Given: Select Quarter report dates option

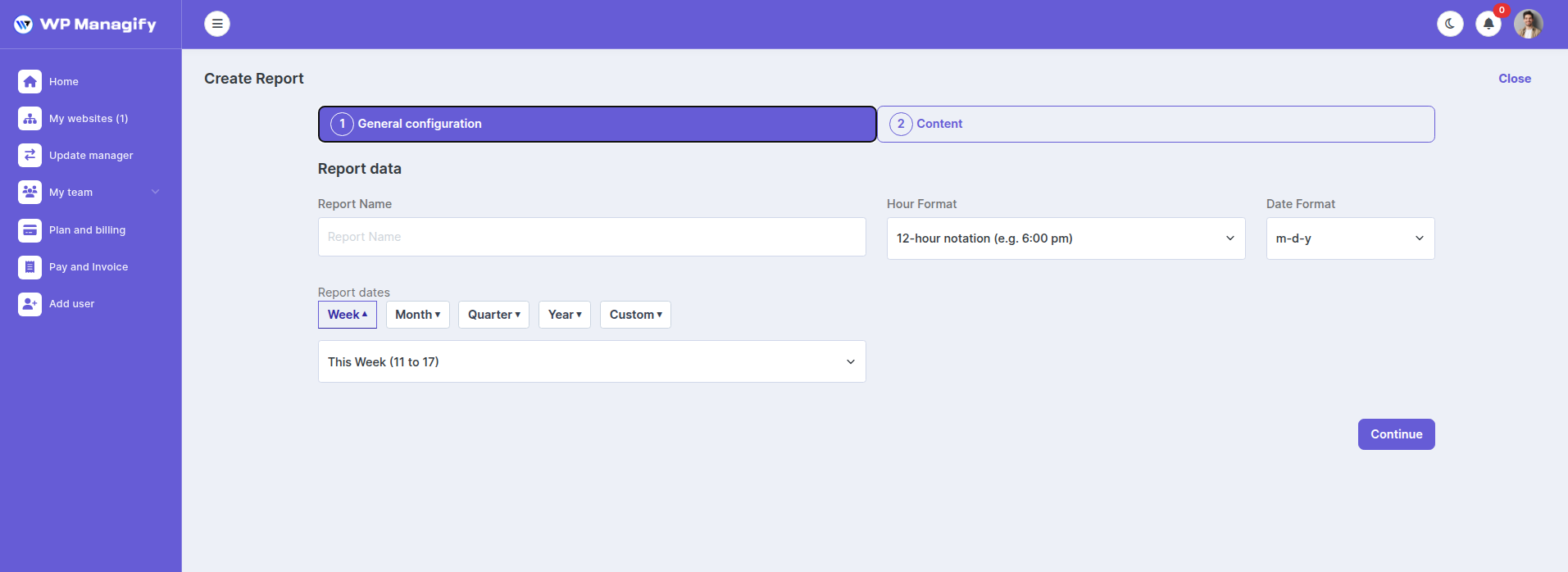Looking at the screenshot, I should click(494, 315).
